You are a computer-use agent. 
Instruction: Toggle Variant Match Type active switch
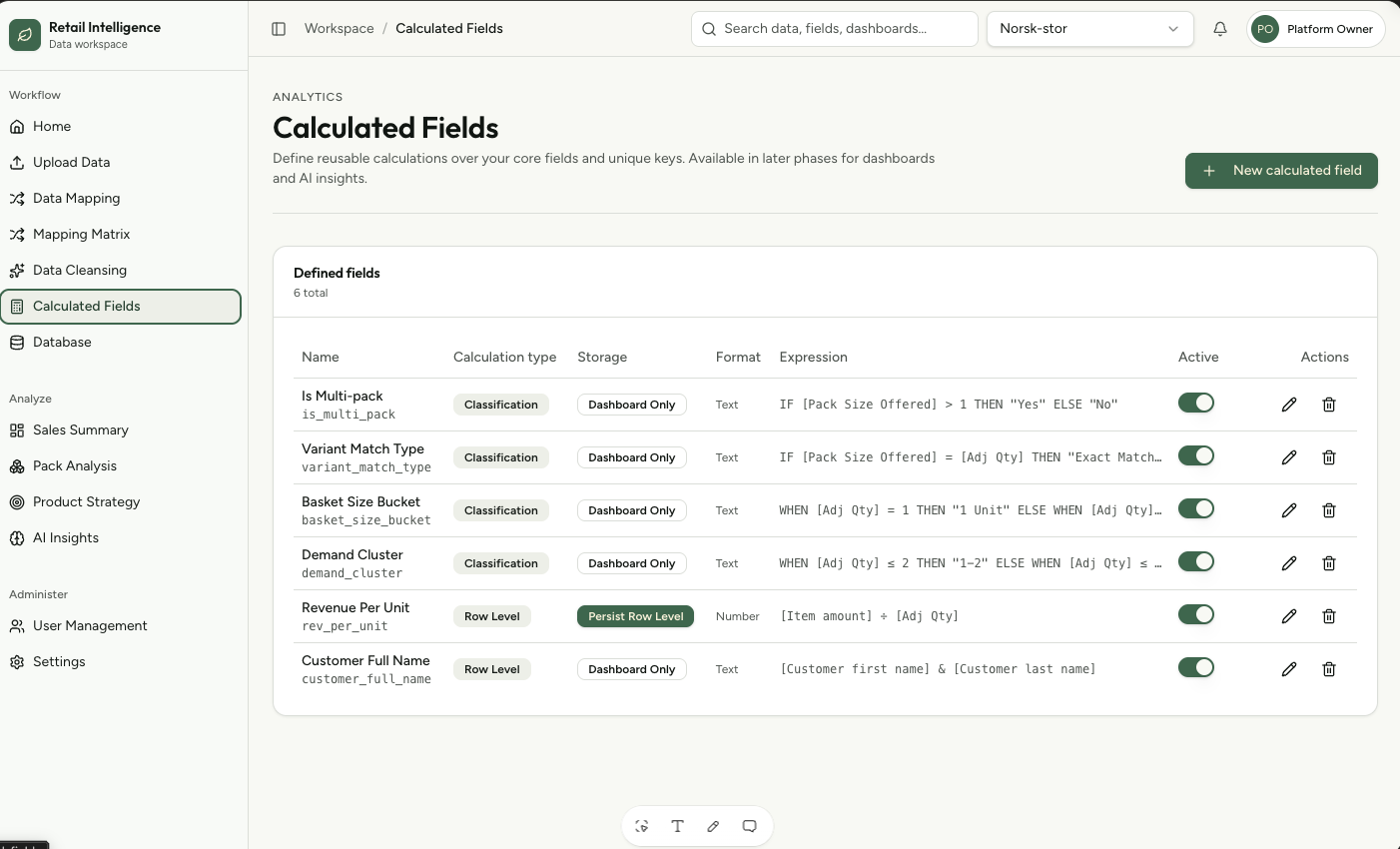[x=1196, y=455]
